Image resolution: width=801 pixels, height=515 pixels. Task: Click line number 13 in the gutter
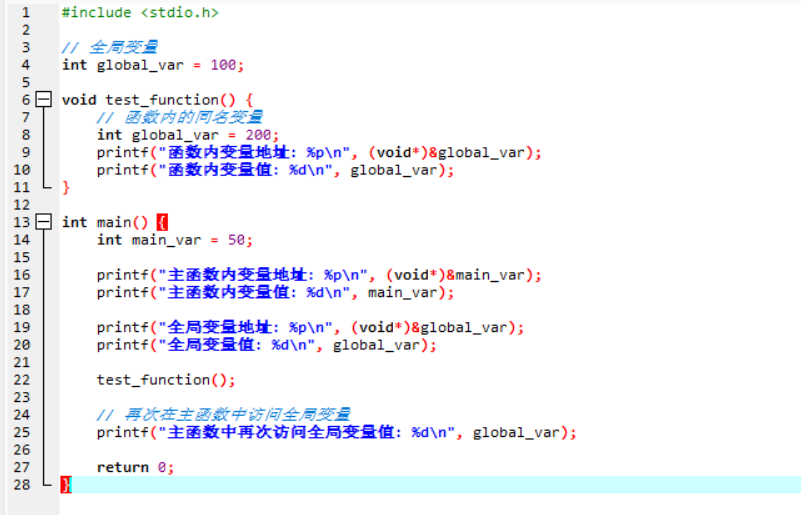[21, 222]
